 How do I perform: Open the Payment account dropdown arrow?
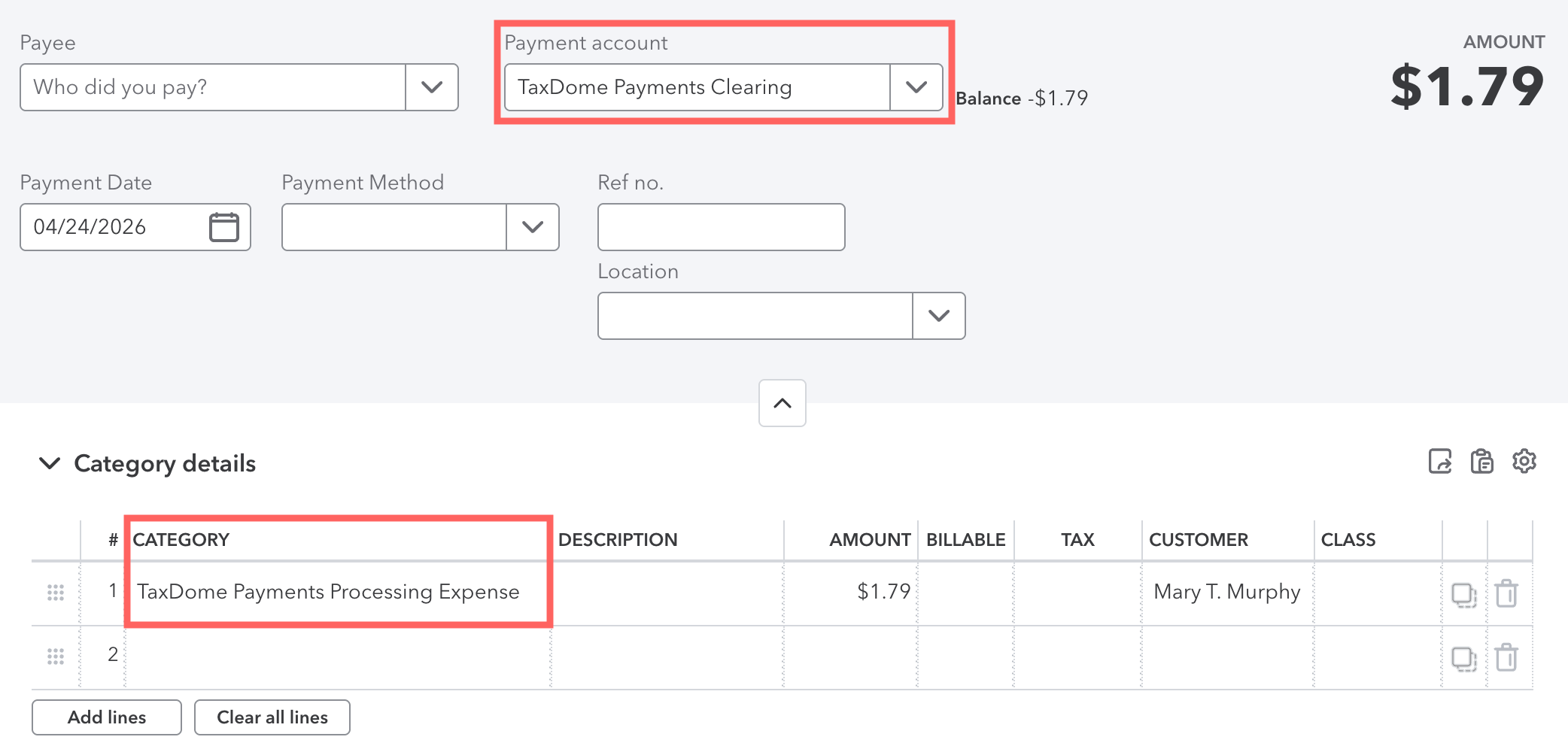tap(916, 87)
